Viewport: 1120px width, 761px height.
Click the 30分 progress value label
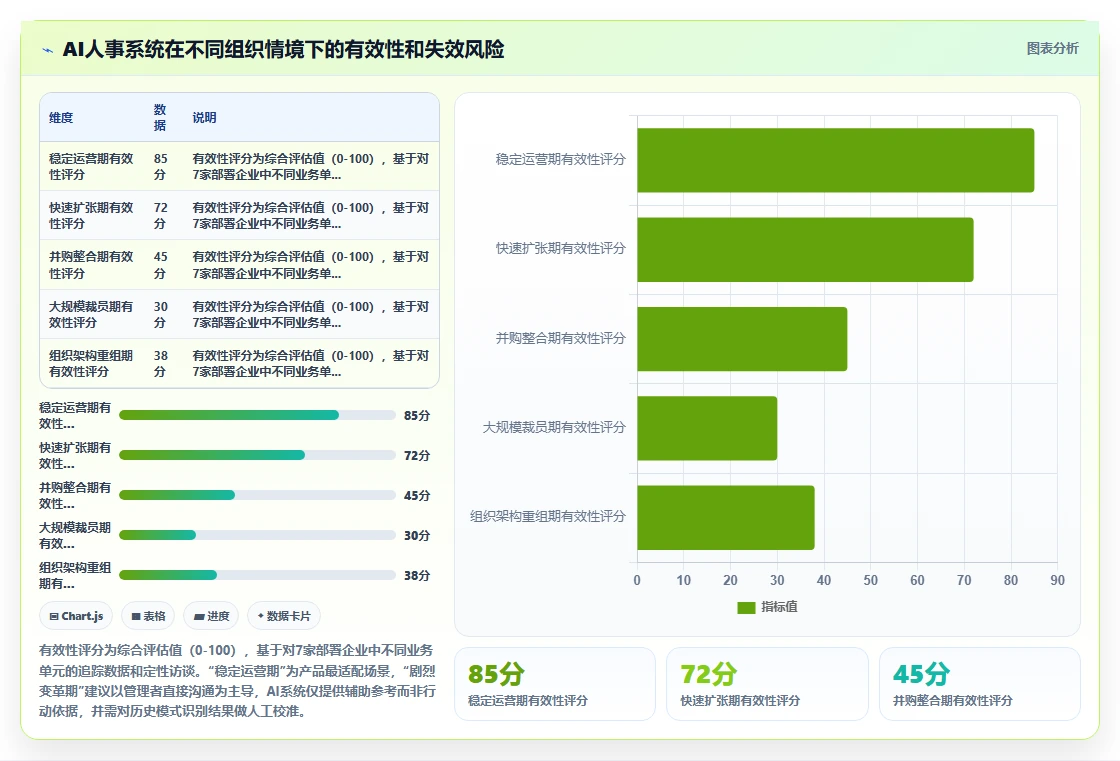point(417,535)
